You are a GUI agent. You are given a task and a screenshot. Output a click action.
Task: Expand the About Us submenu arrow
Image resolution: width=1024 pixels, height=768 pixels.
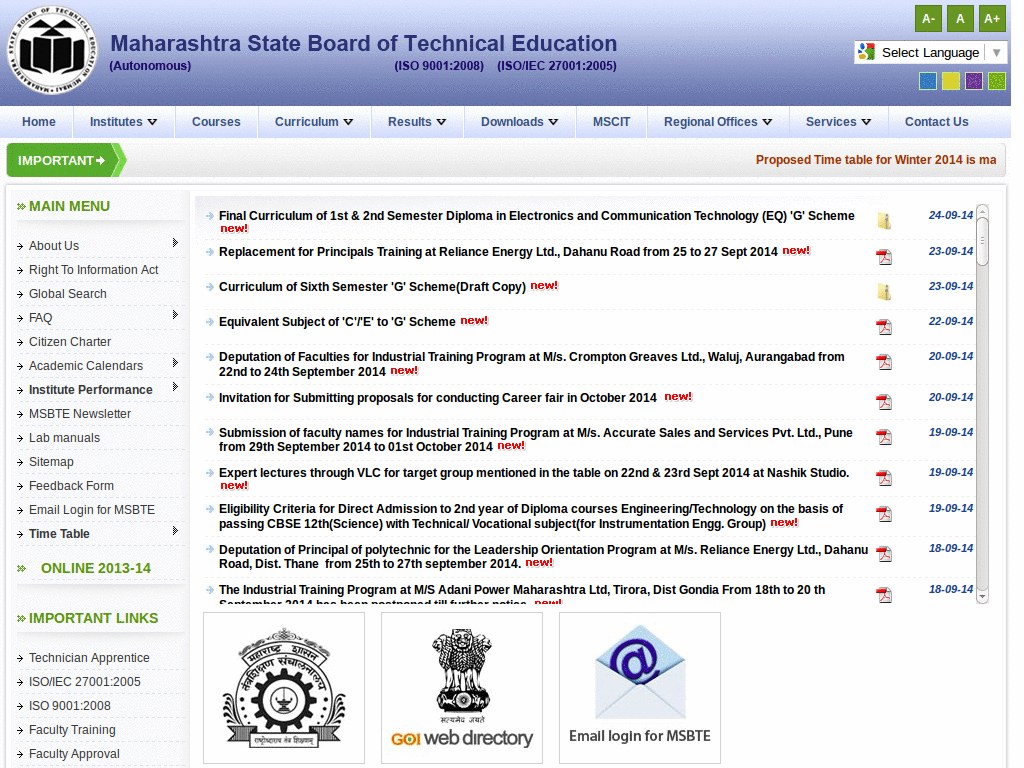point(175,243)
